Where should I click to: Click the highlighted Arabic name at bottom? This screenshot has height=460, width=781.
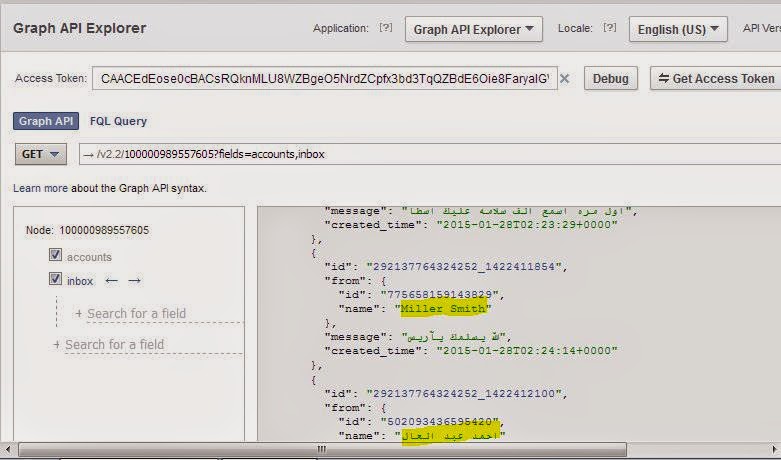[x=451, y=436]
